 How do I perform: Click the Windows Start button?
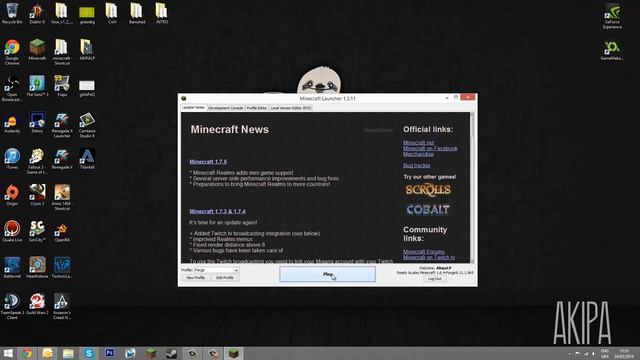click(x=8, y=353)
